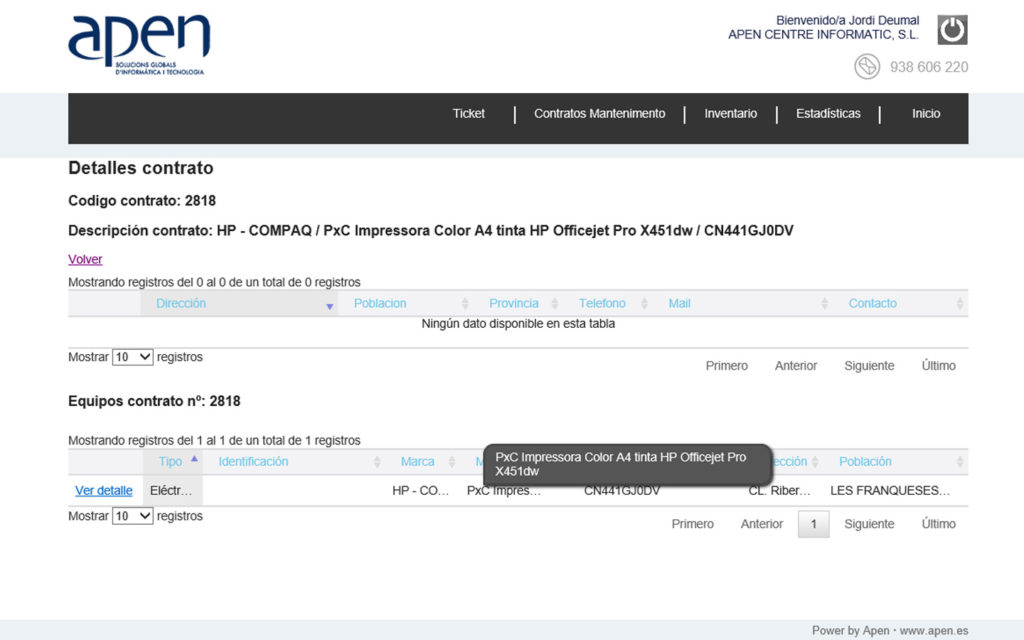
Task: Open the Ticket menu
Action: tap(468, 114)
